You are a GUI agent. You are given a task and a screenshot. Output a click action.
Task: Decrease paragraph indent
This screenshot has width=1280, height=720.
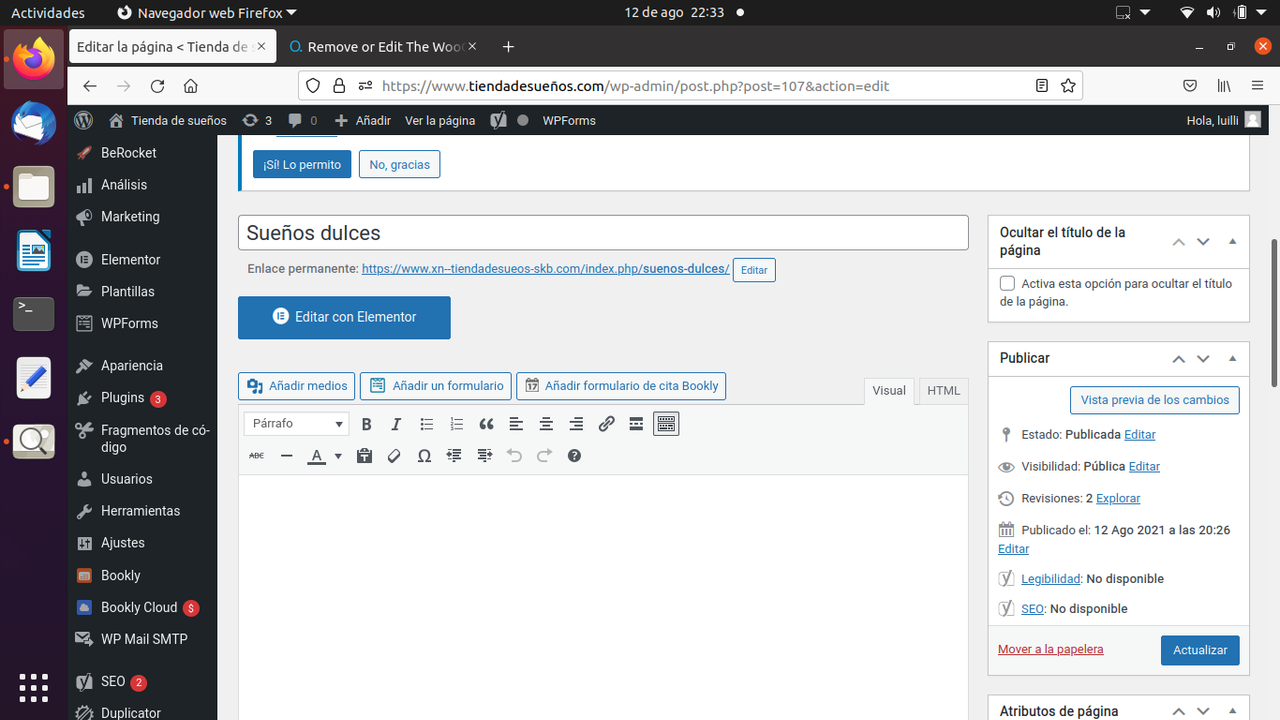(454, 456)
